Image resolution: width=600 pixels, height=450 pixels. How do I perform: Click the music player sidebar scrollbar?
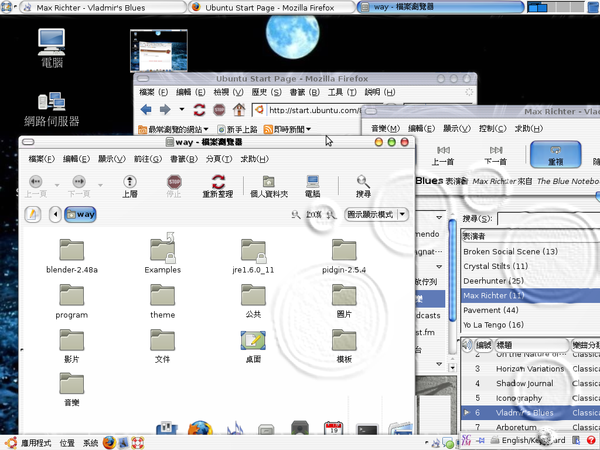point(452,270)
